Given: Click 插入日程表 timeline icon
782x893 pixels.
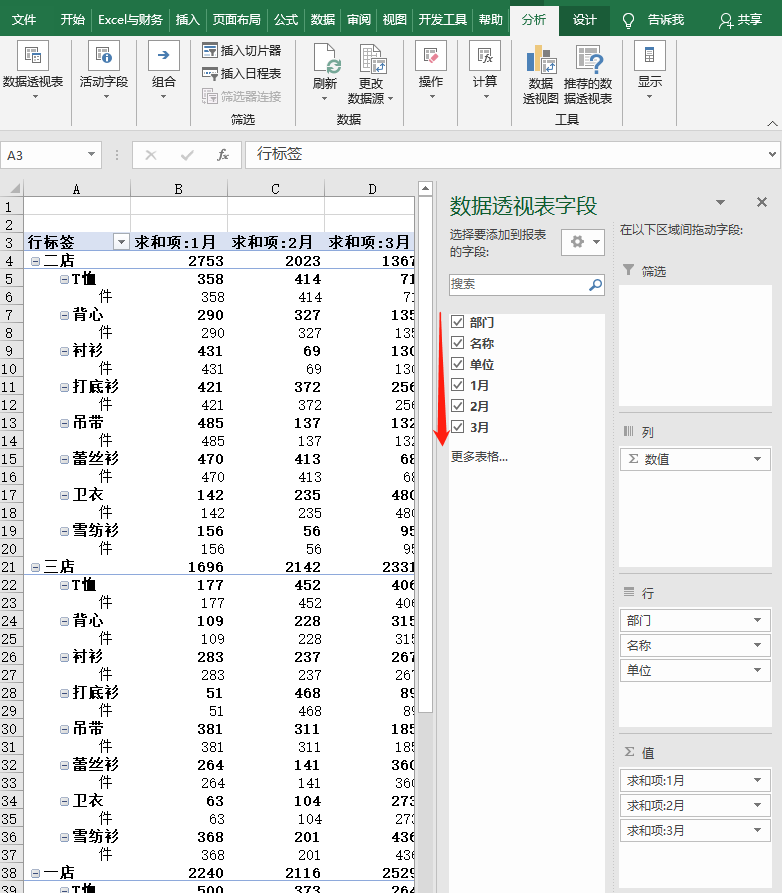Looking at the screenshot, I should pyautogui.click(x=210, y=73).
